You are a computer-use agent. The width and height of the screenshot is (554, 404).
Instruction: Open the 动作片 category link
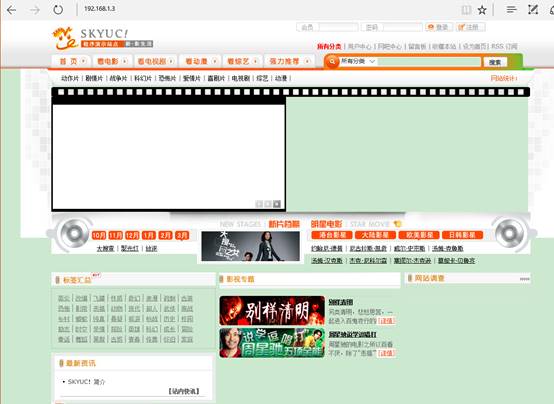(70, 78)
